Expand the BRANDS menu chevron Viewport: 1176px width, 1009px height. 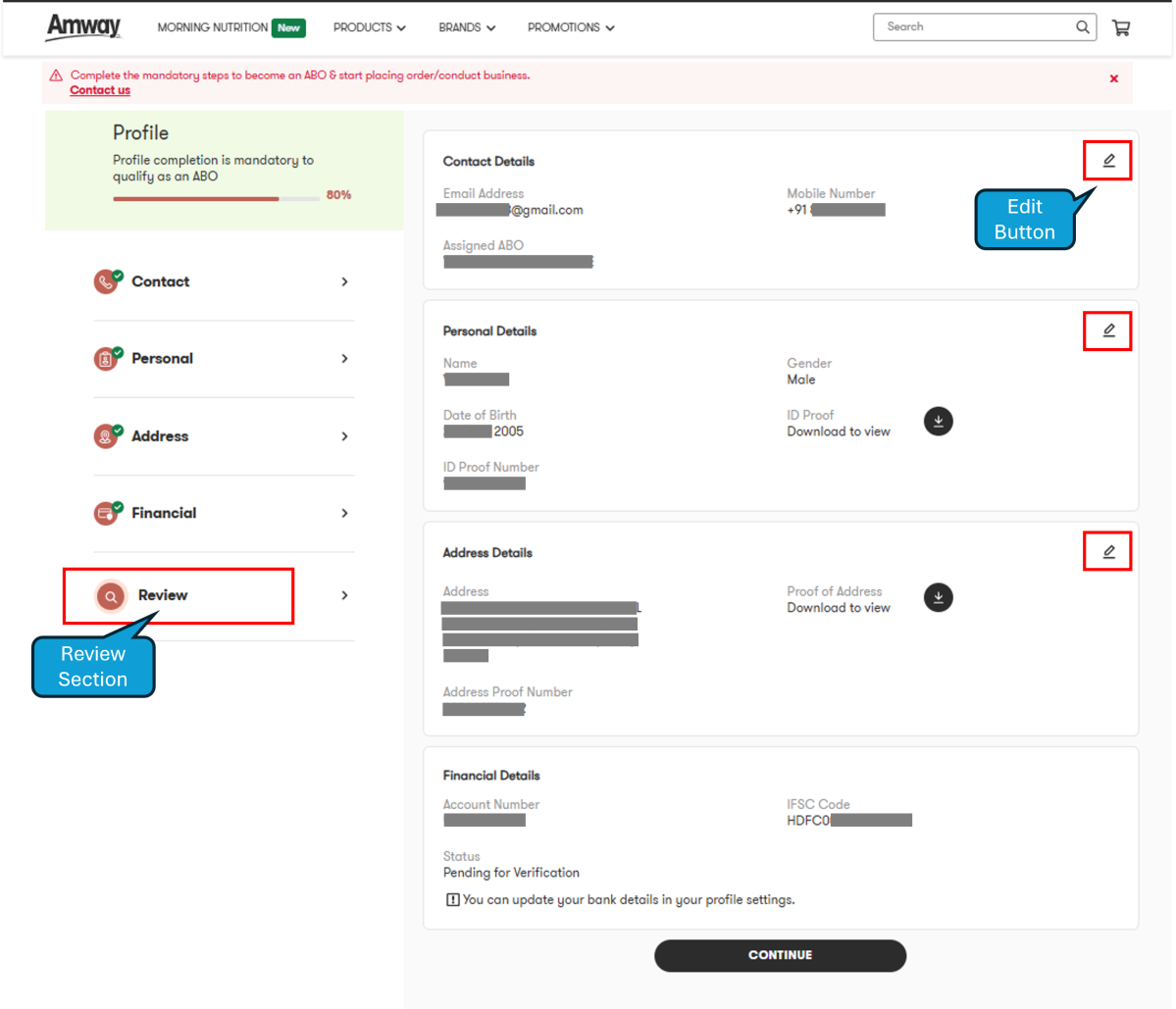[491, 27]
